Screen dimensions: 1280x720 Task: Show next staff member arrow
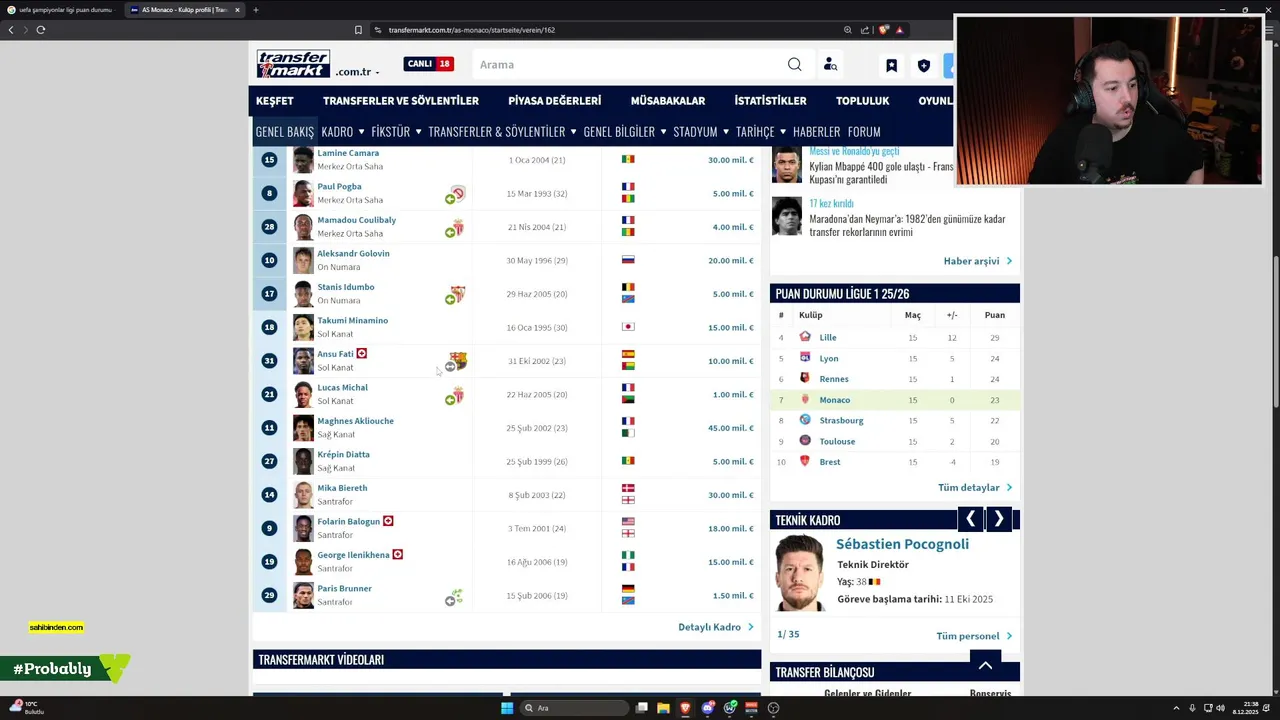[x=998, y=519]
